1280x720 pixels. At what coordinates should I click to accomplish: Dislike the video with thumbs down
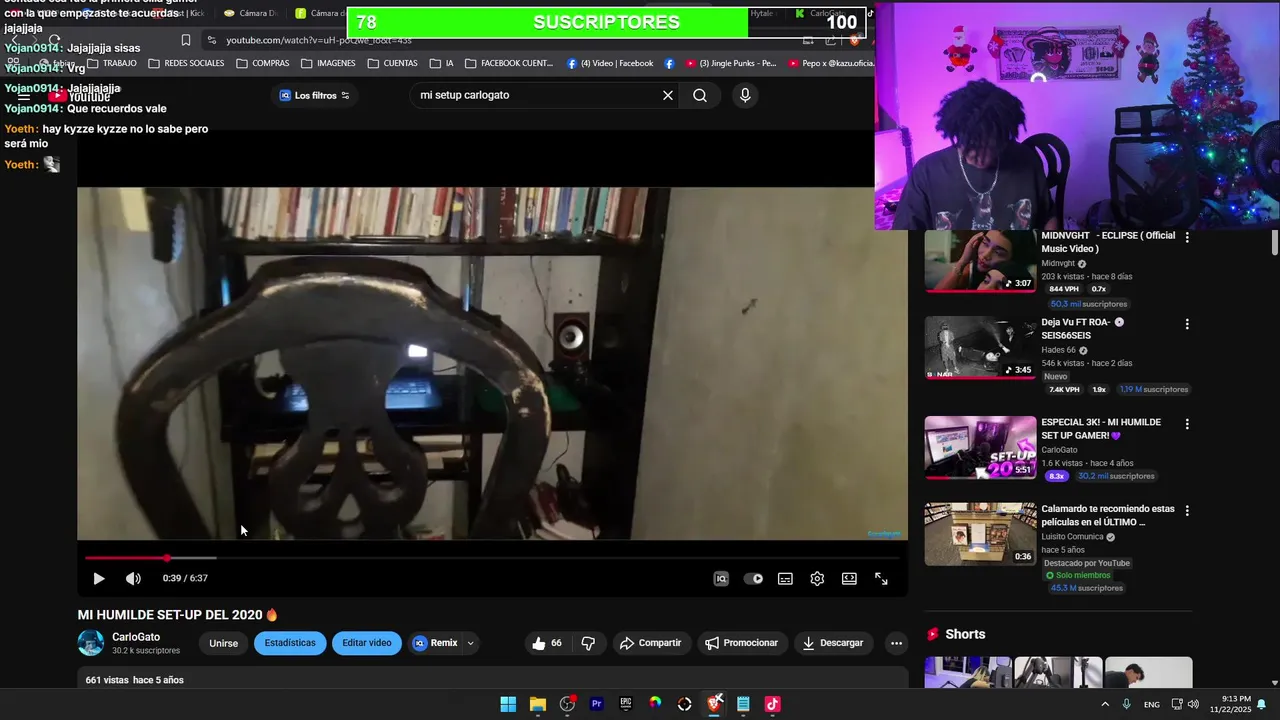tap(588, 643)
